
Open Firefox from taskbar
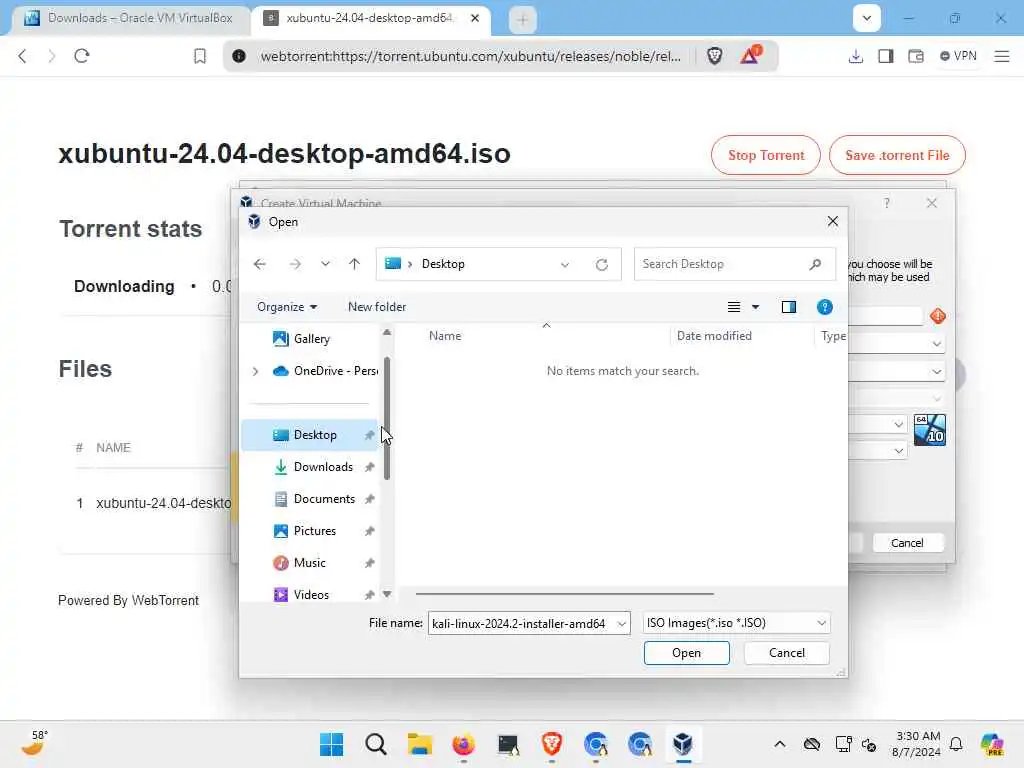[464, 744]
